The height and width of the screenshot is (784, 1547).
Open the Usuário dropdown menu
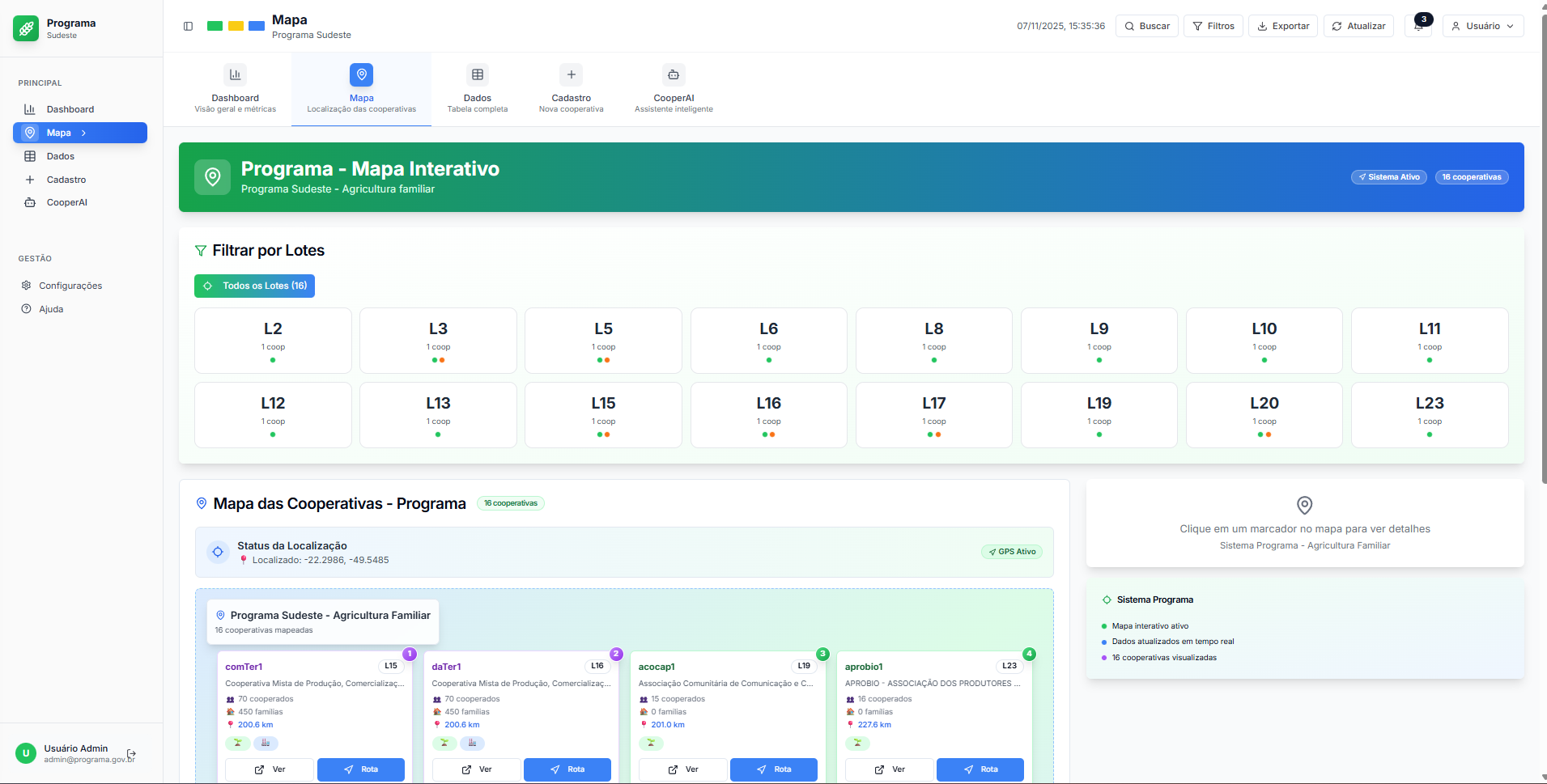point(1482,26)
